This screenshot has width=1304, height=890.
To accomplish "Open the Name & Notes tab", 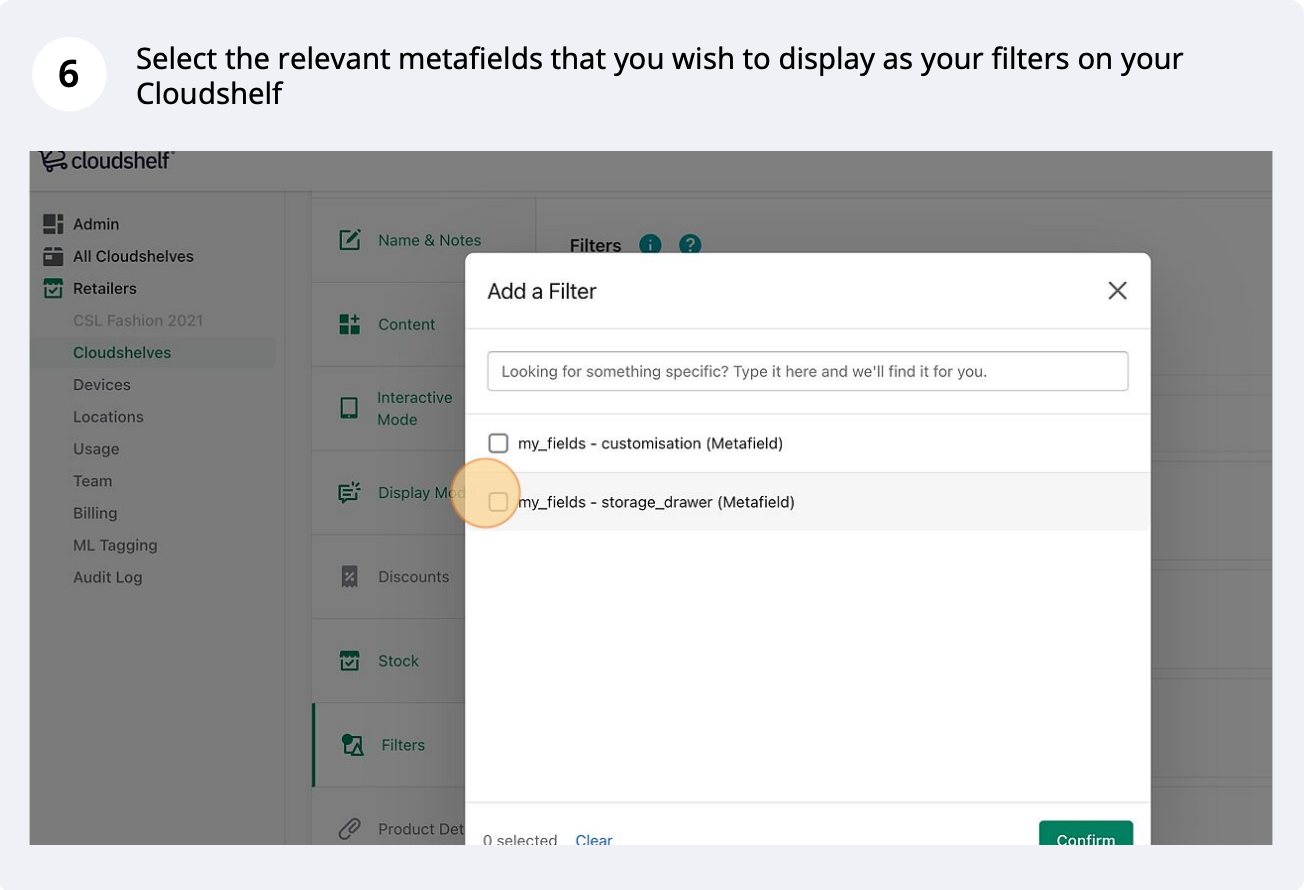I will 429,240.
